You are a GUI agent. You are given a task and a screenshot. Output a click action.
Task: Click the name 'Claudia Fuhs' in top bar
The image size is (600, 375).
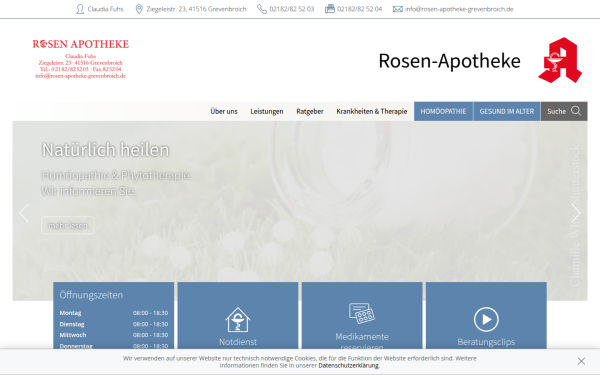[x=105, y=9]
